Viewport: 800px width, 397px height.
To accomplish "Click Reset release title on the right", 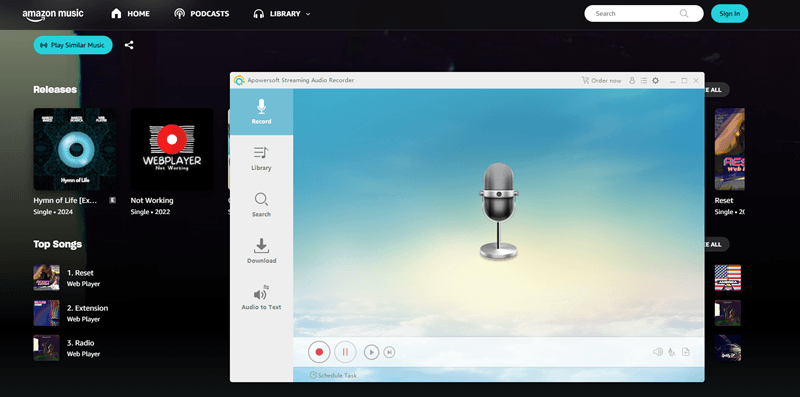I will (724, 201).
